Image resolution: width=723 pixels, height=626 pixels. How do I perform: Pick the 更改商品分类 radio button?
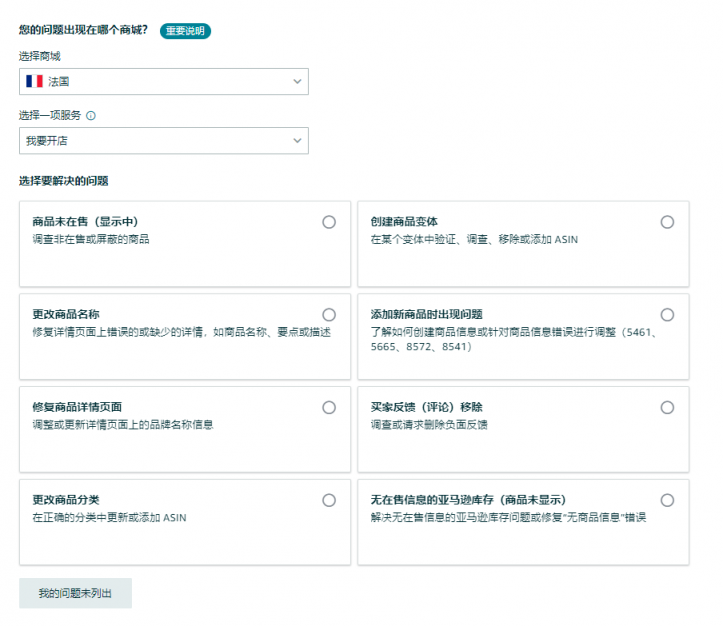pyautogui.click(x=329, y=500)
